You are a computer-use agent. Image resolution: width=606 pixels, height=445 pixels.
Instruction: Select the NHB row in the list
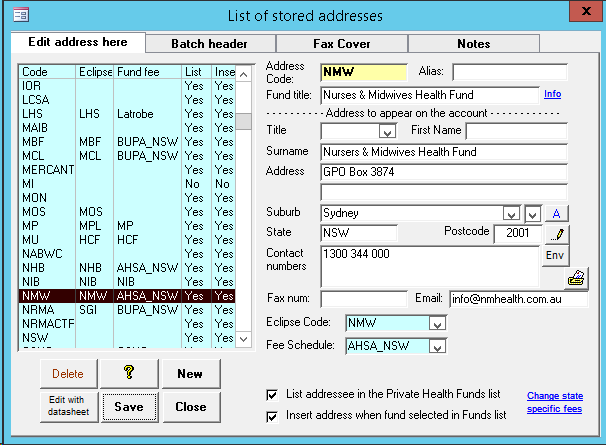(127, 268)
